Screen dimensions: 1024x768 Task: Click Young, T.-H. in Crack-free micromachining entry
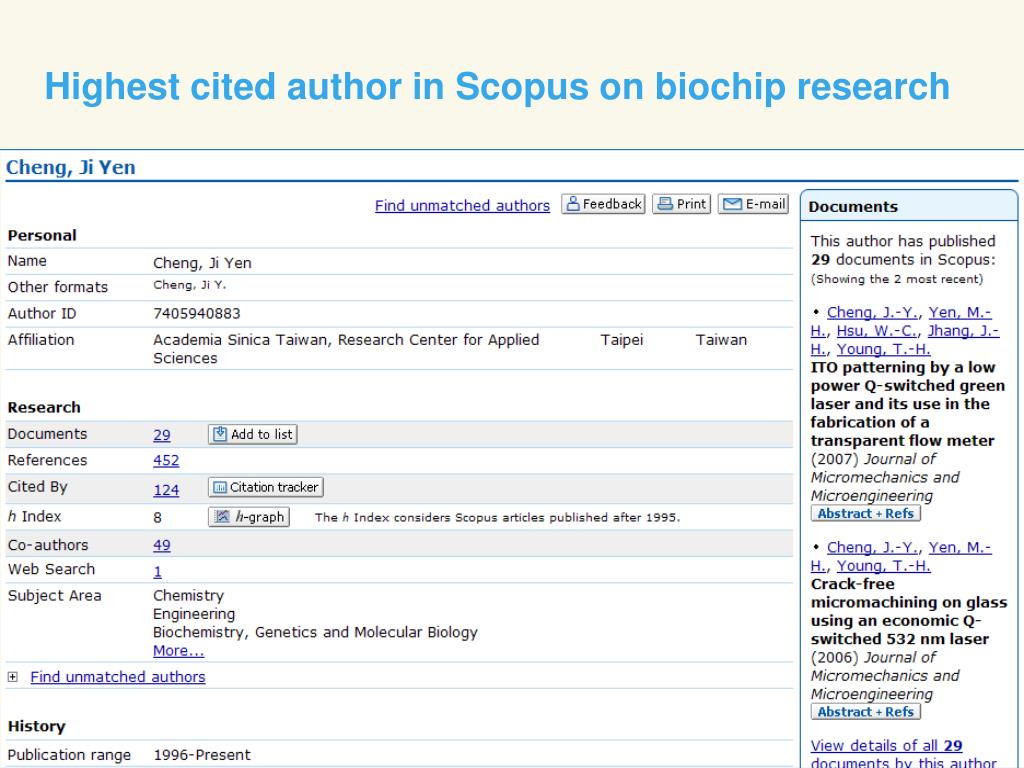point(884,566)
